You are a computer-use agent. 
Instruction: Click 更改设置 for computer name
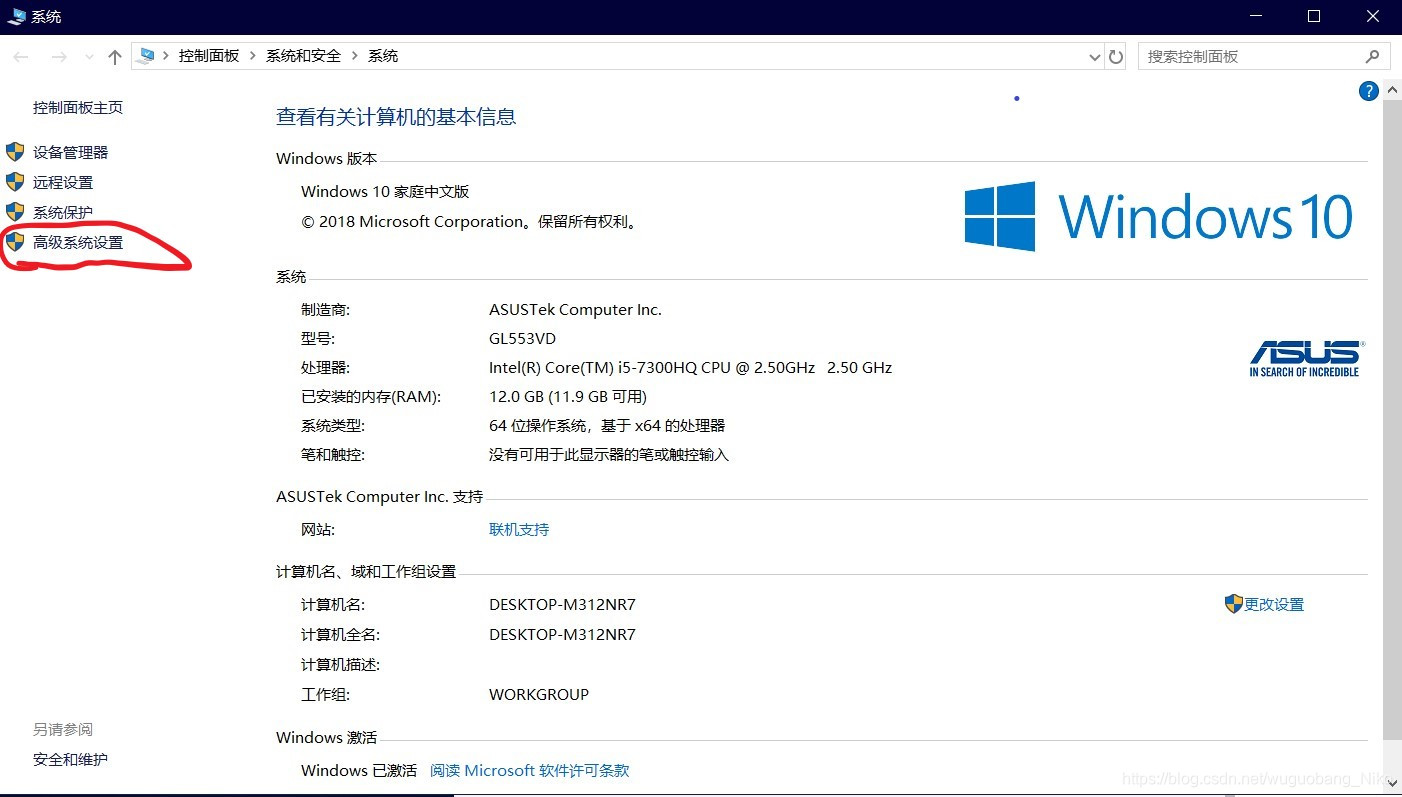(x=1274, y=604)
